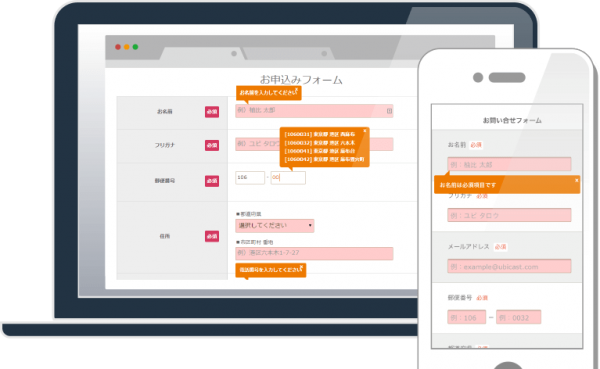Close the postal code suggestions popup
This screenshot has width=600, height=369.
point(365,131)
